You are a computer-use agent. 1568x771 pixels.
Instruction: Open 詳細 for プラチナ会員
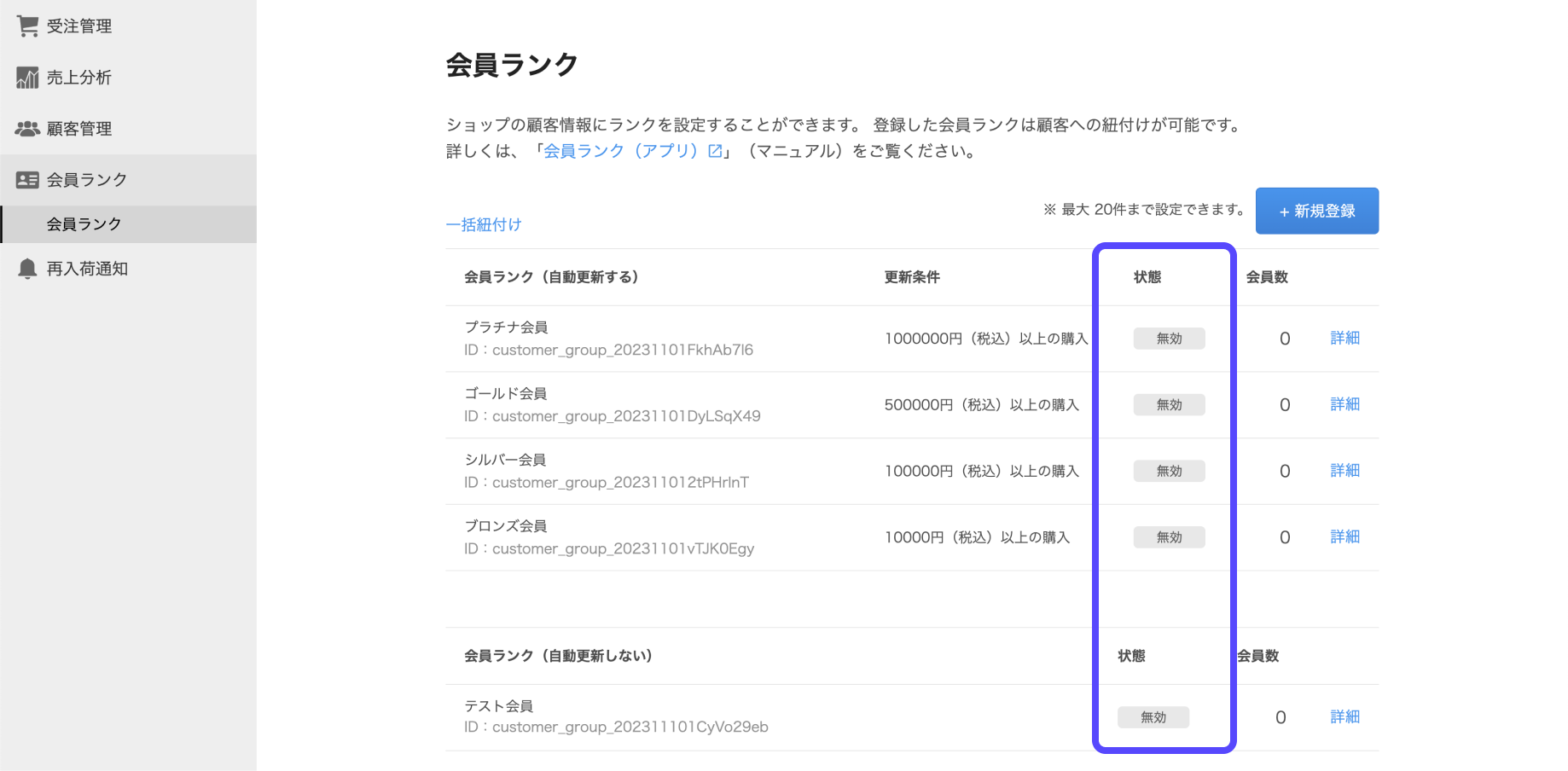click(1344, 338)
